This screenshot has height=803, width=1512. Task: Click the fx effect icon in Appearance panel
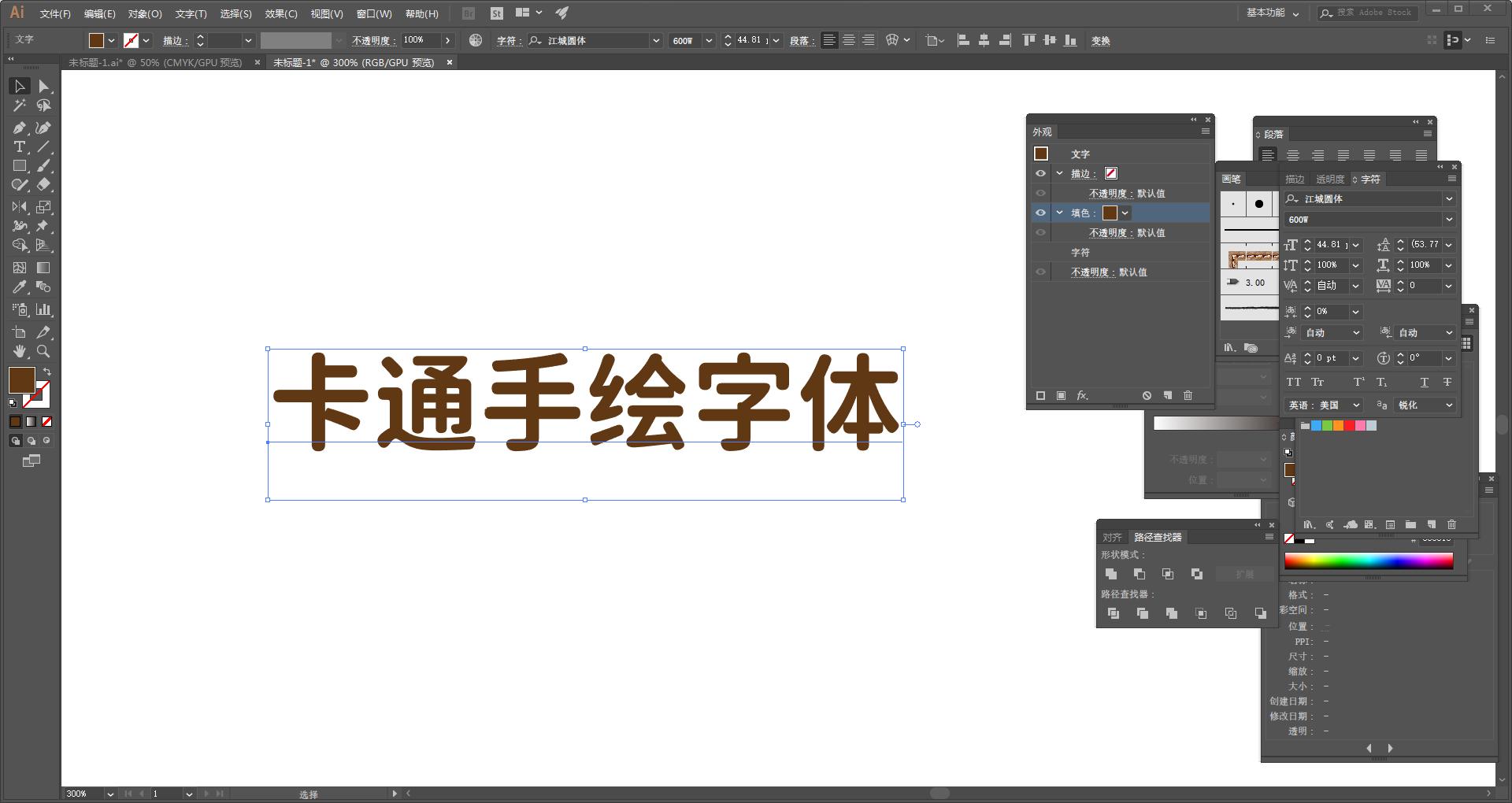tap(1083, 396)
